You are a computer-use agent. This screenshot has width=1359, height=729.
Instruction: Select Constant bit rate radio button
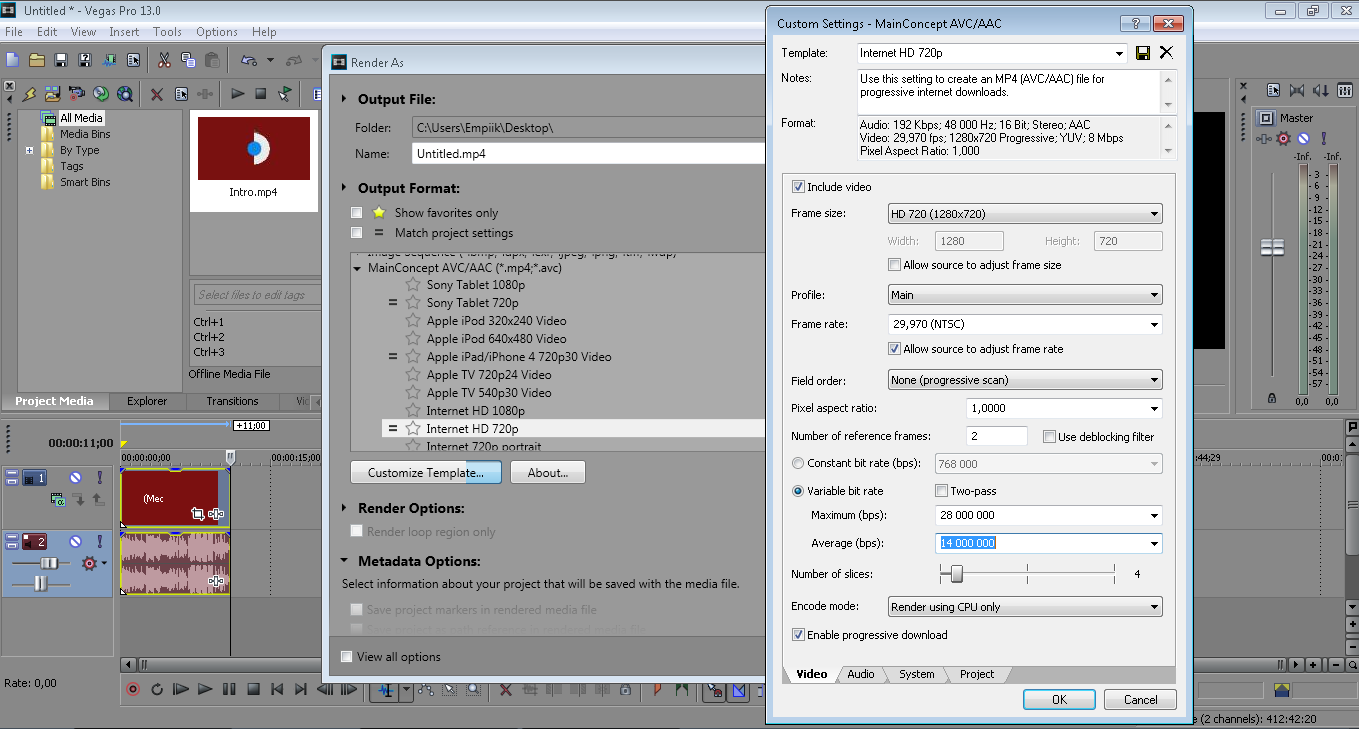coord(798,464)
